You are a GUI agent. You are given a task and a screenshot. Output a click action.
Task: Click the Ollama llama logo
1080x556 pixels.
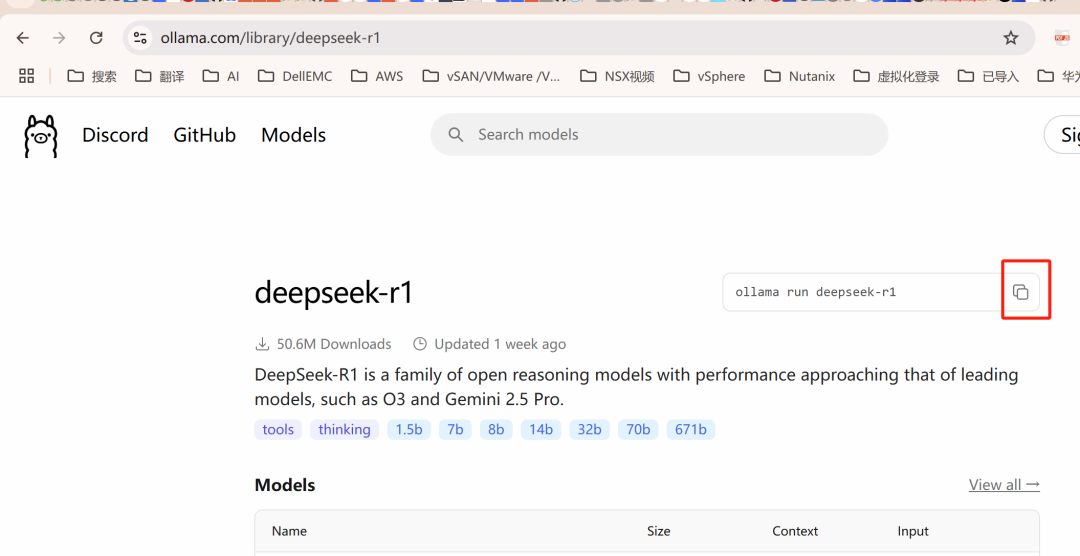click(41, 136)
